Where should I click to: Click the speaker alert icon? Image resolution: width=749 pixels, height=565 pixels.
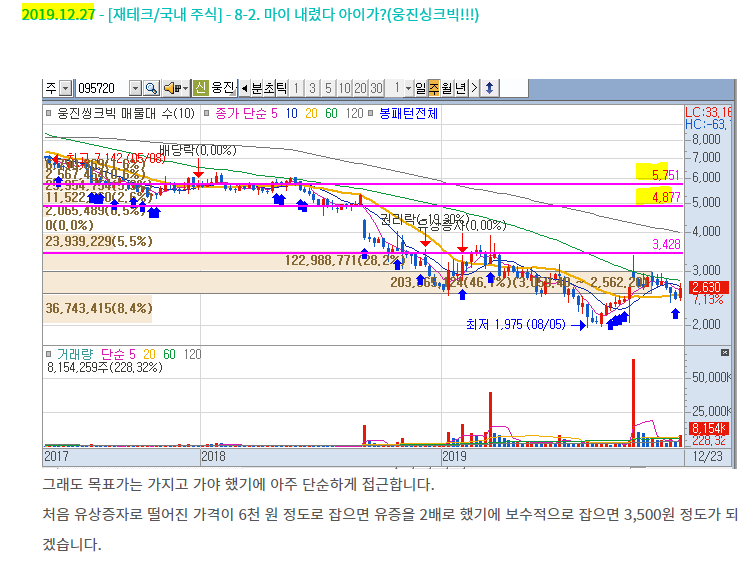[172, 88]
